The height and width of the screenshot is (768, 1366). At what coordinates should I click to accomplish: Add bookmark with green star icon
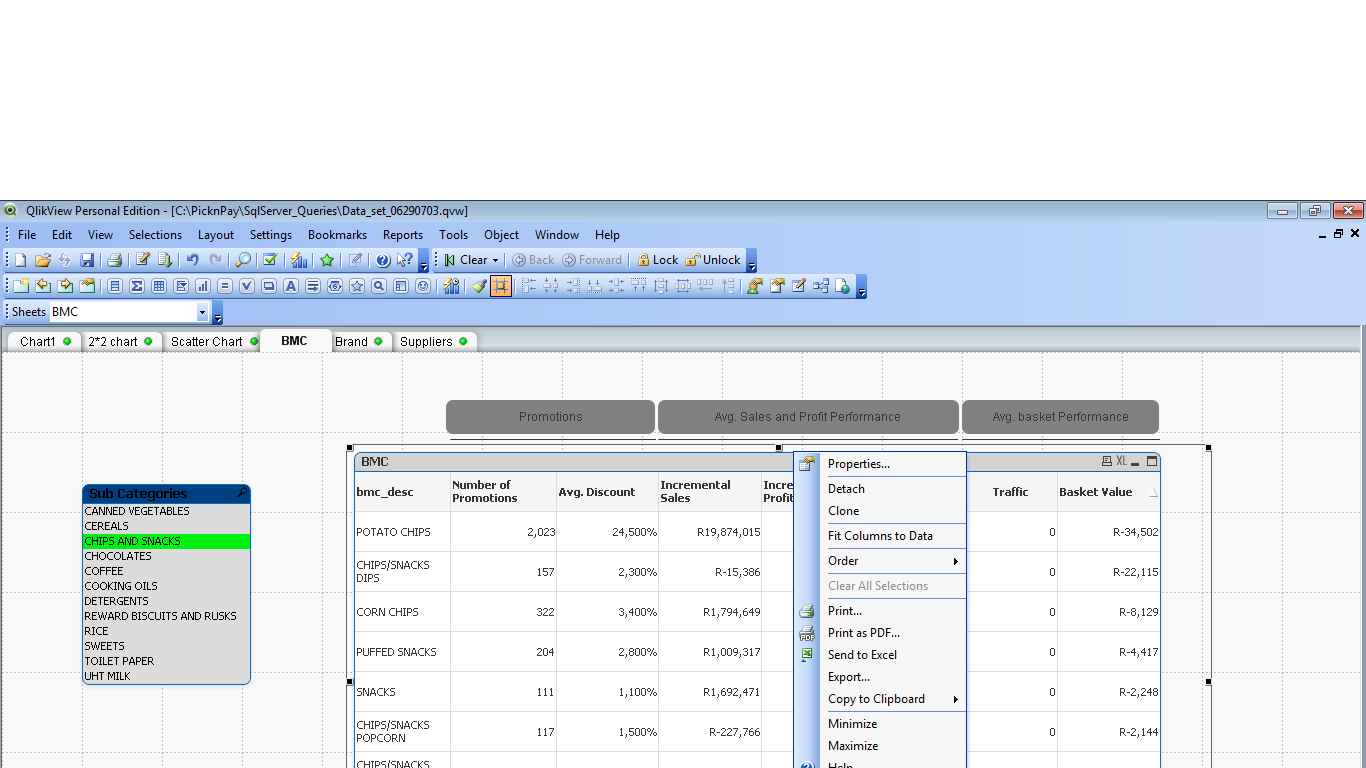coord(327,260)
